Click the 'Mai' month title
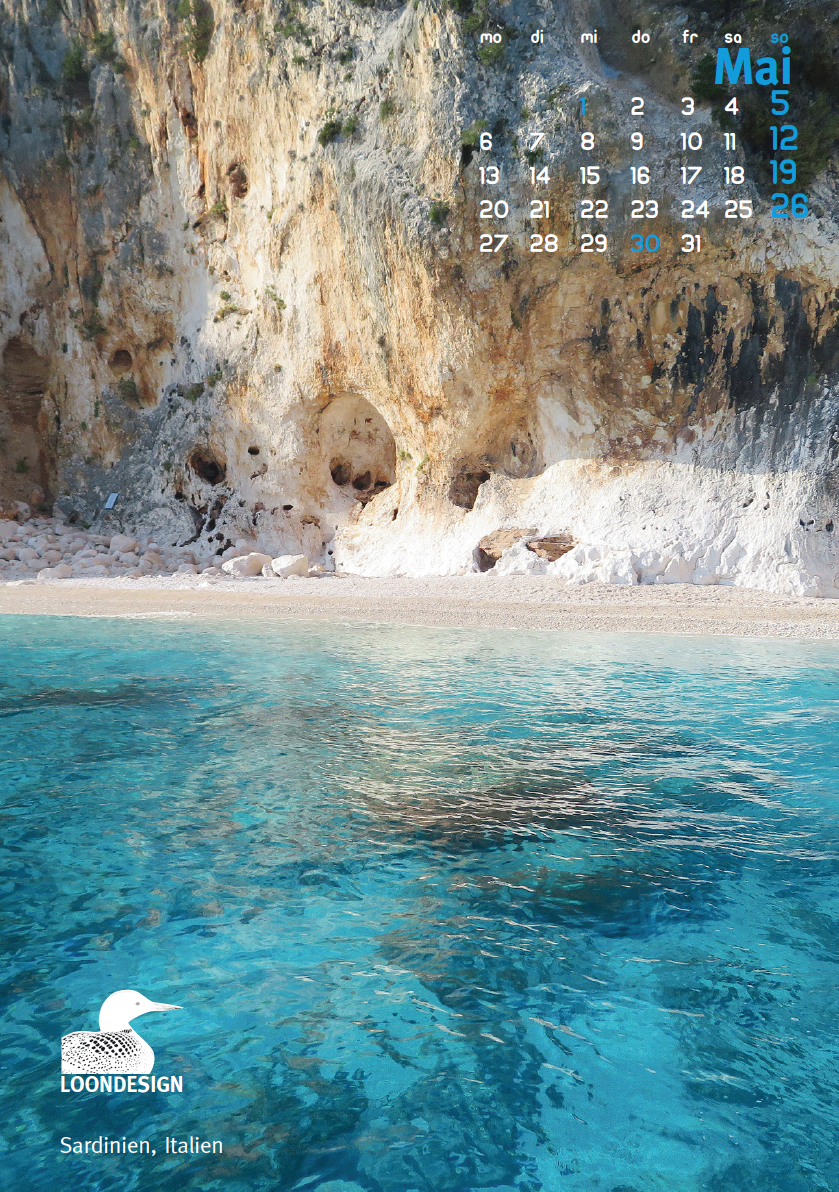This screenshot has width=839, height=1192. pyautogui.click(x=753, y=68)
